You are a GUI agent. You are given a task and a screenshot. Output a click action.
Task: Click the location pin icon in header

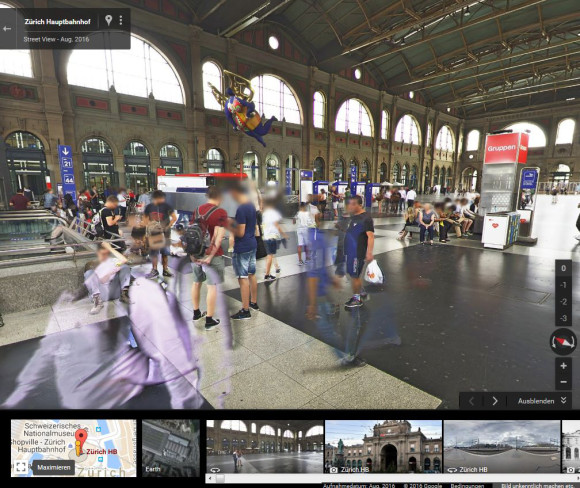[108, 20]
